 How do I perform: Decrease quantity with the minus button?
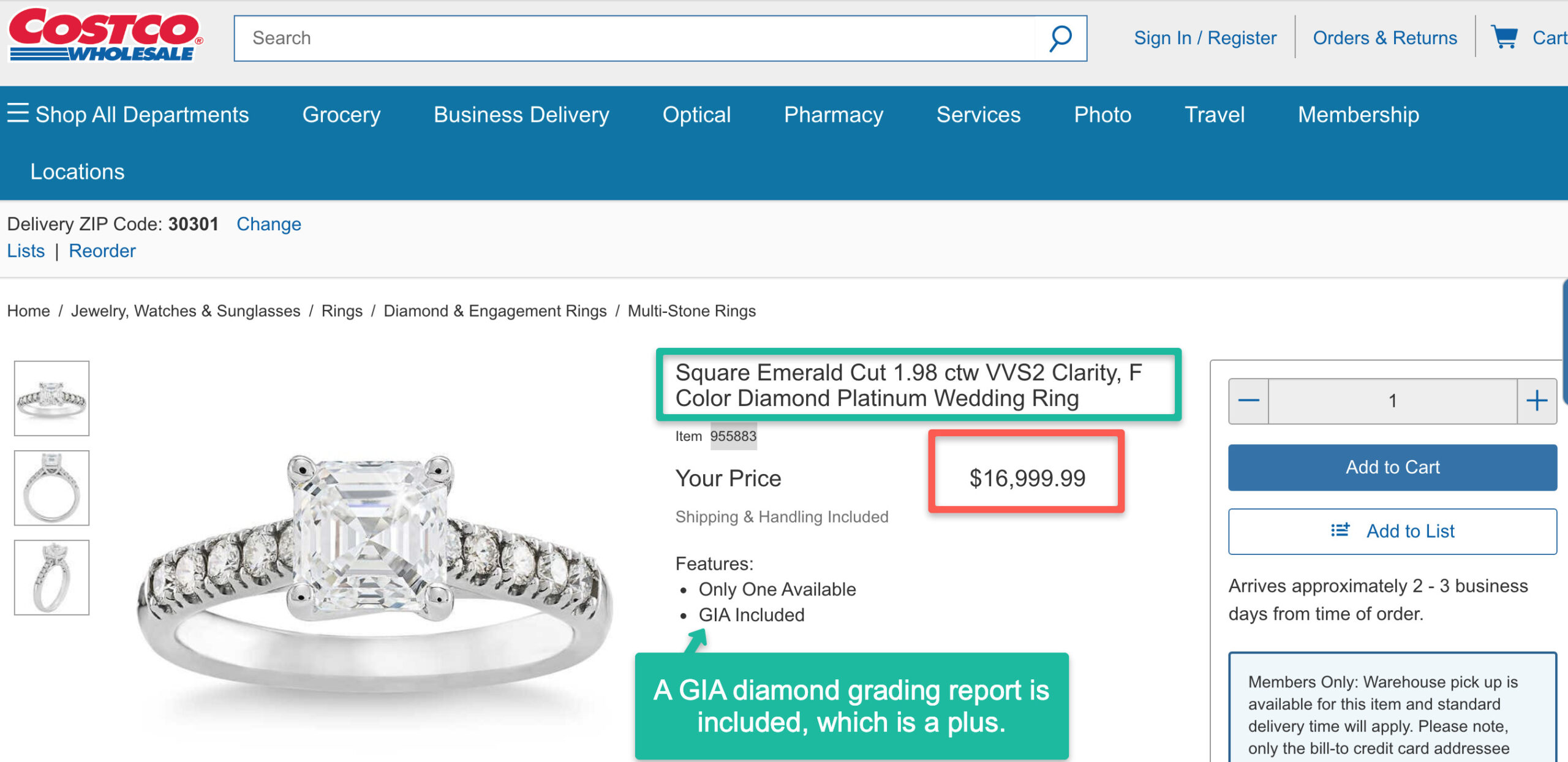coord(1248,401)
